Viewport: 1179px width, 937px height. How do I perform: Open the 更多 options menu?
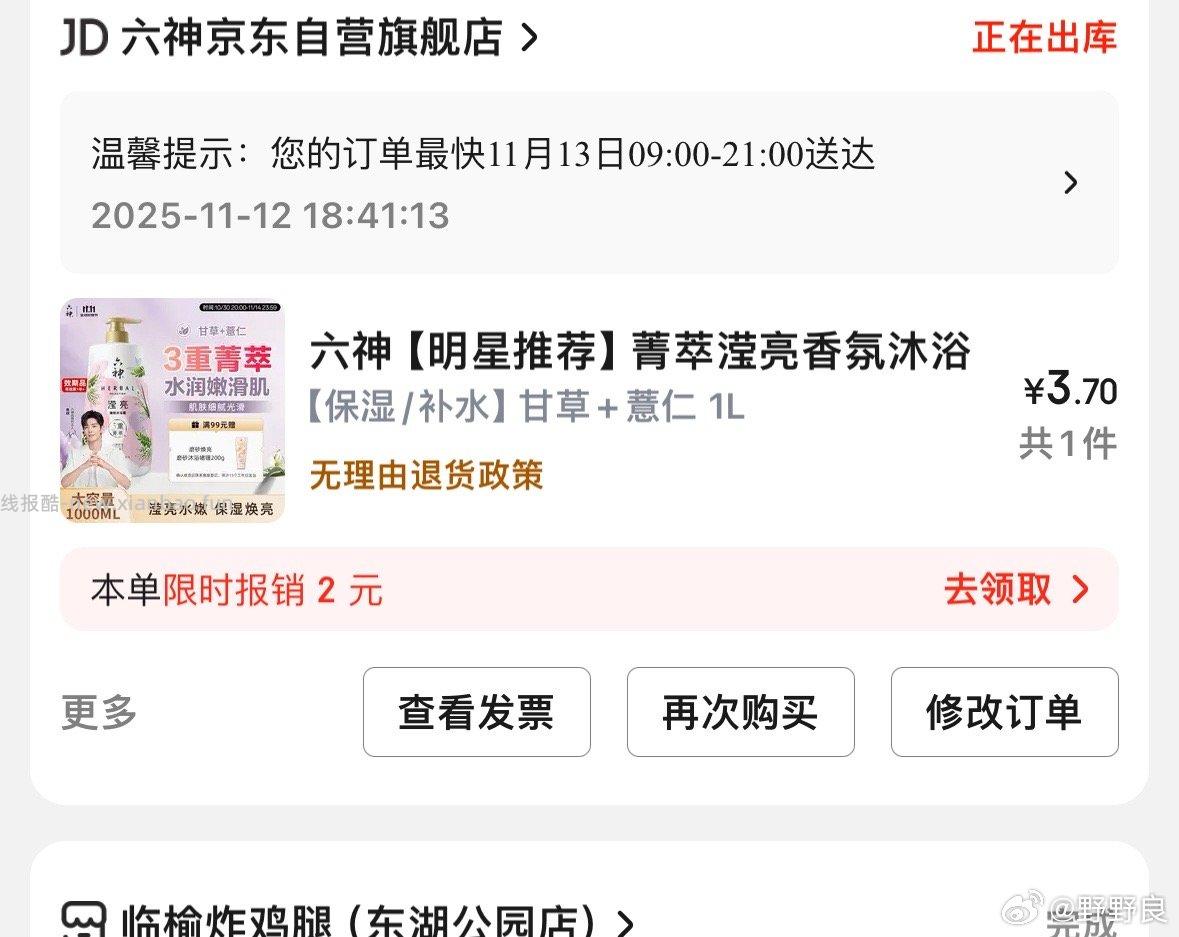click(x=99, y=711)
